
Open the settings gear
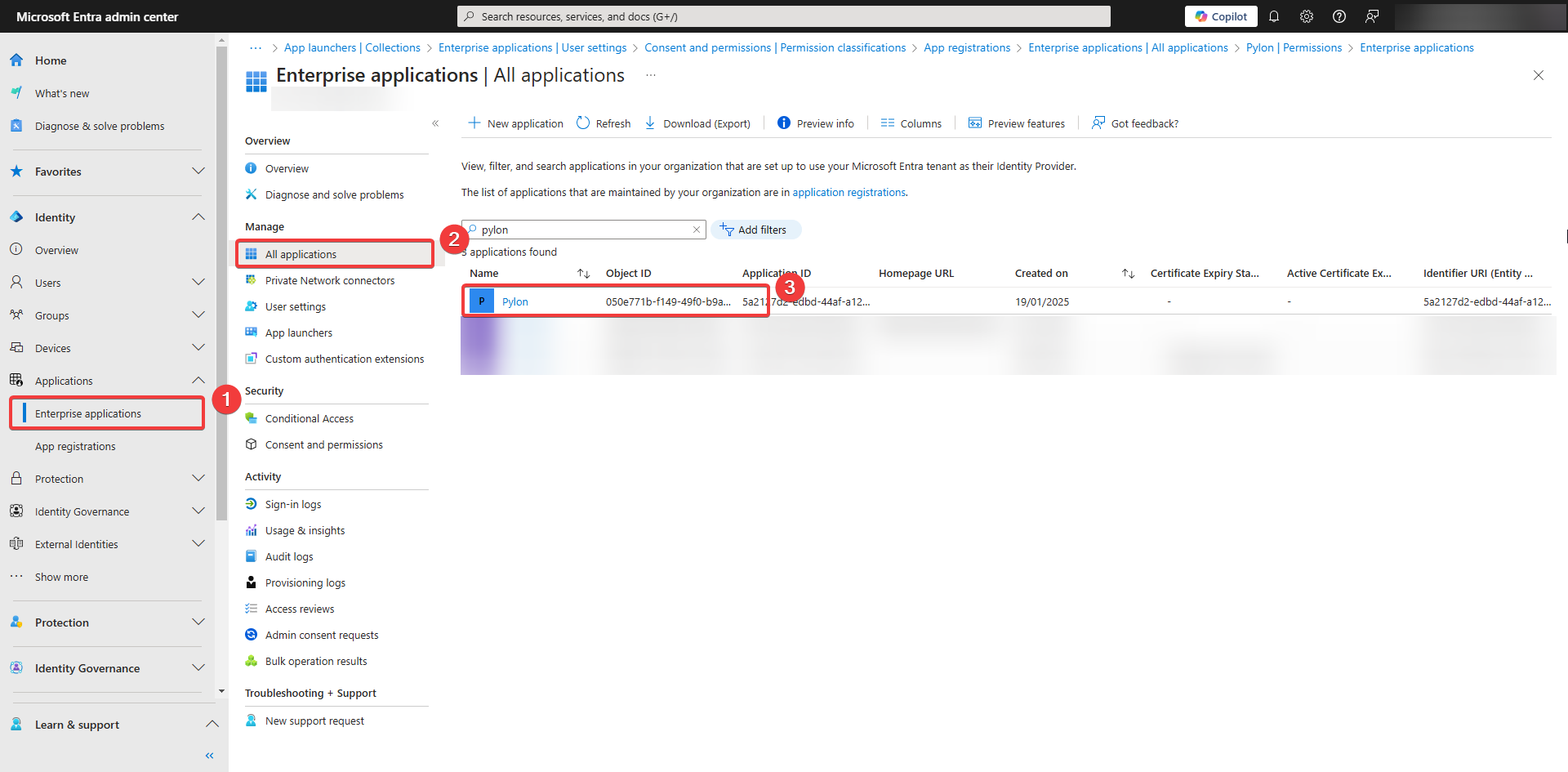[x=1306, y=16]
